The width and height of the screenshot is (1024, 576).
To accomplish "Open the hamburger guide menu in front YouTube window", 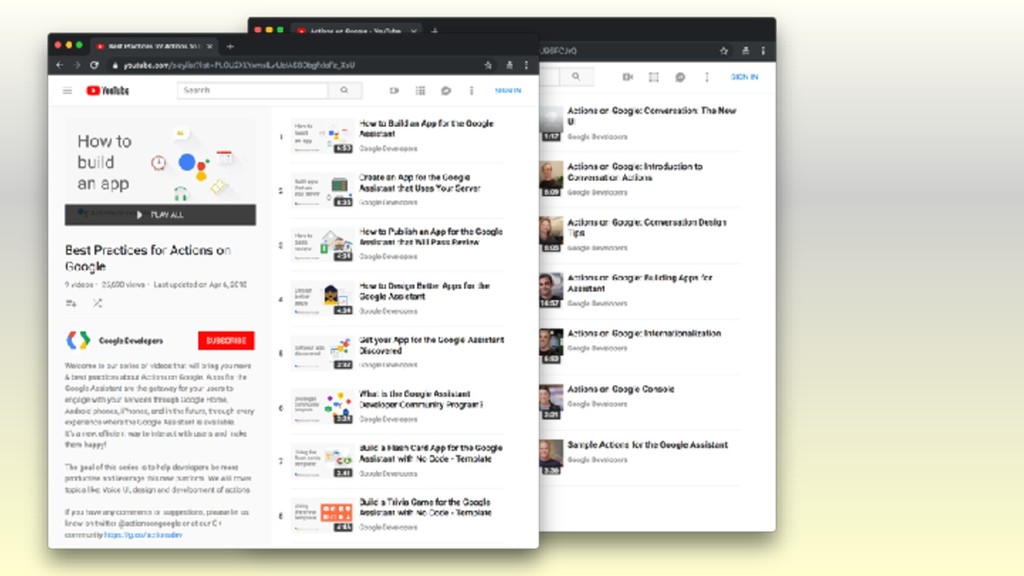I will click(67, 91).
